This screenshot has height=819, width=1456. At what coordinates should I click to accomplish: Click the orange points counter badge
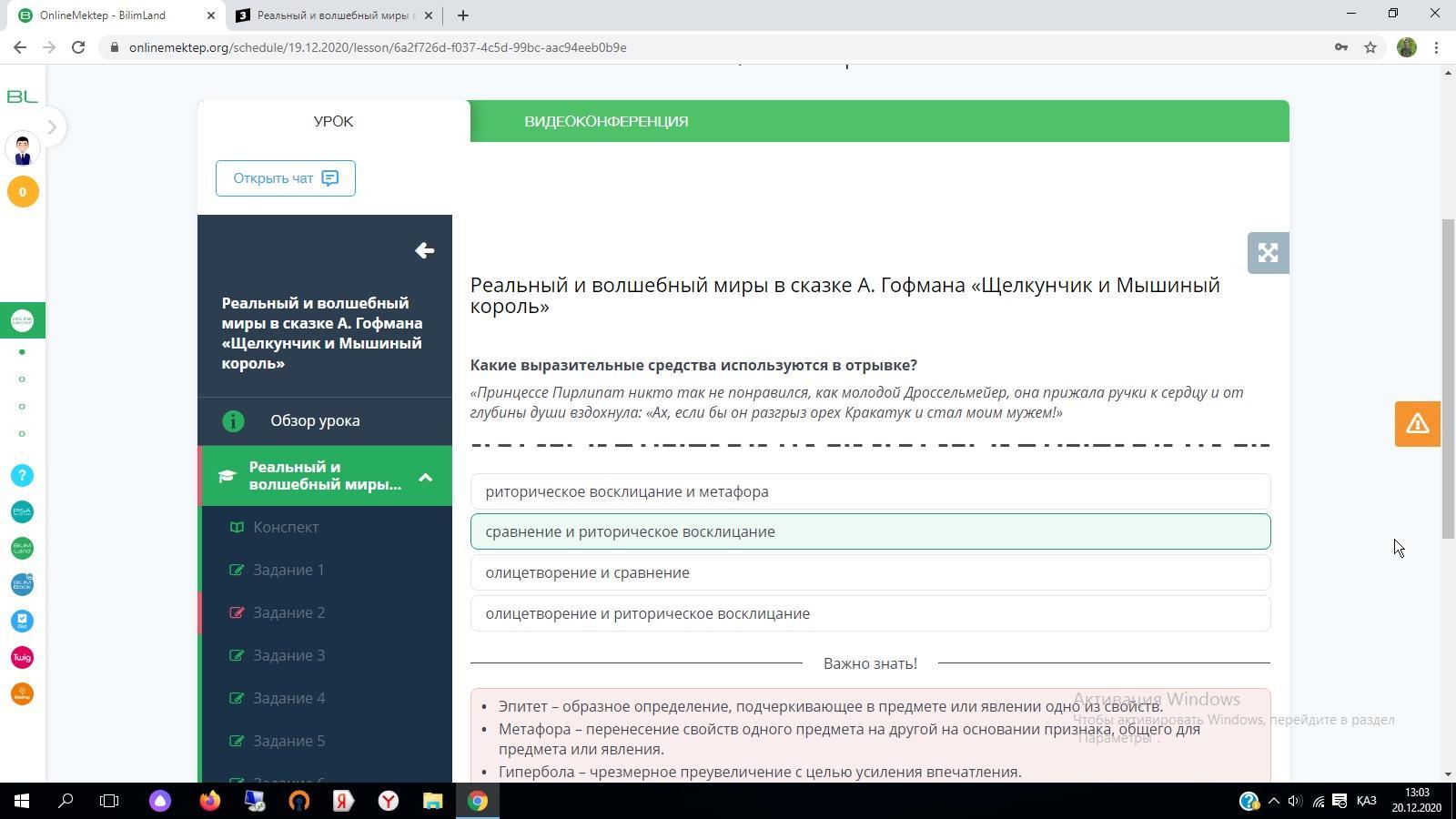pos(23,192)
